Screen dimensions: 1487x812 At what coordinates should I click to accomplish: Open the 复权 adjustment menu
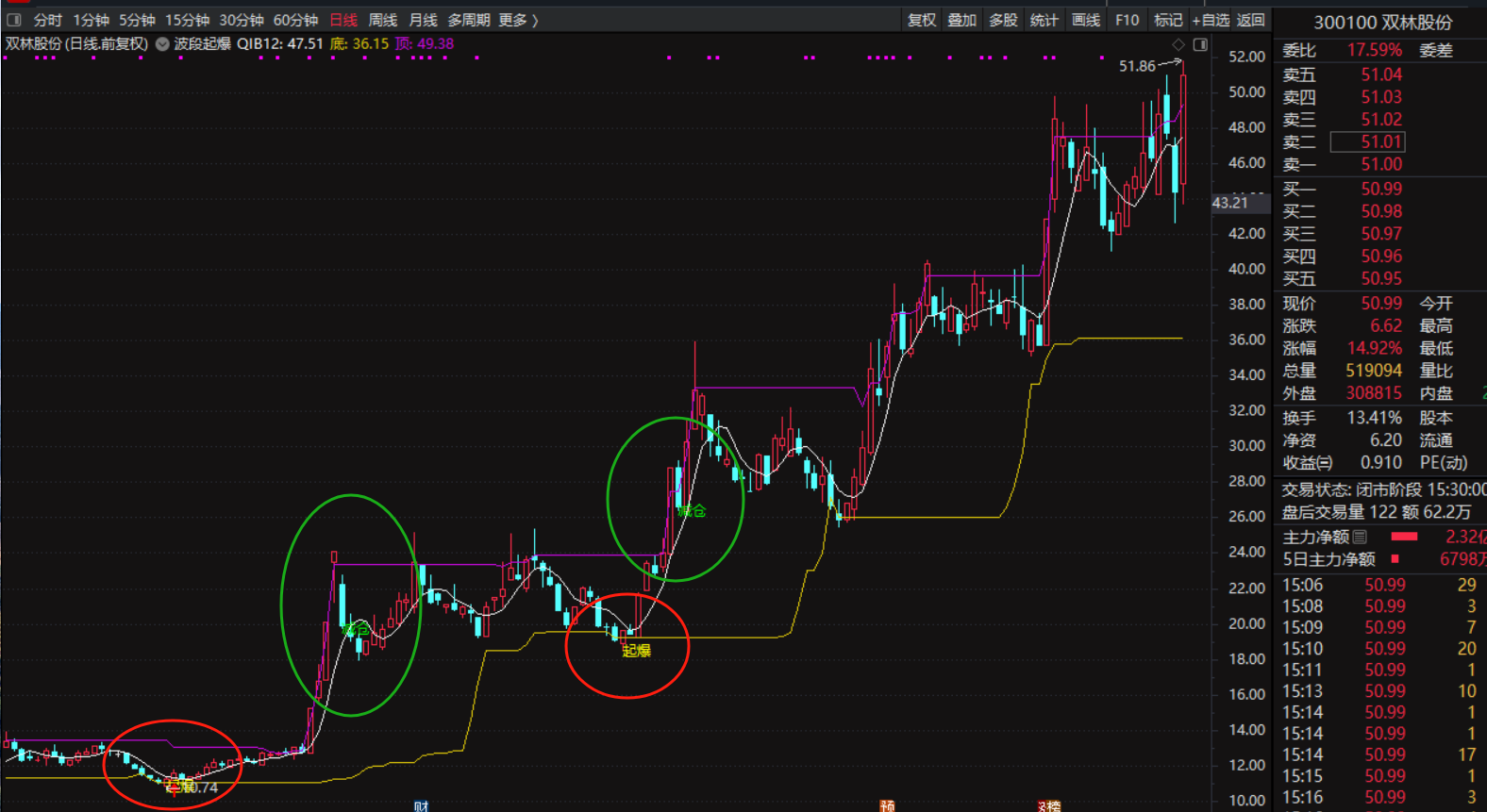[921, 20]
